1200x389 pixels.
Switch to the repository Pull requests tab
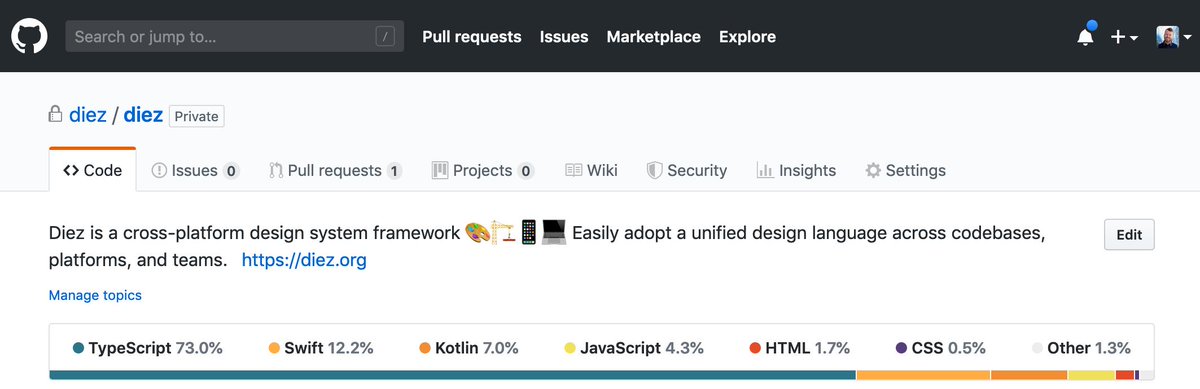[335, 170]
